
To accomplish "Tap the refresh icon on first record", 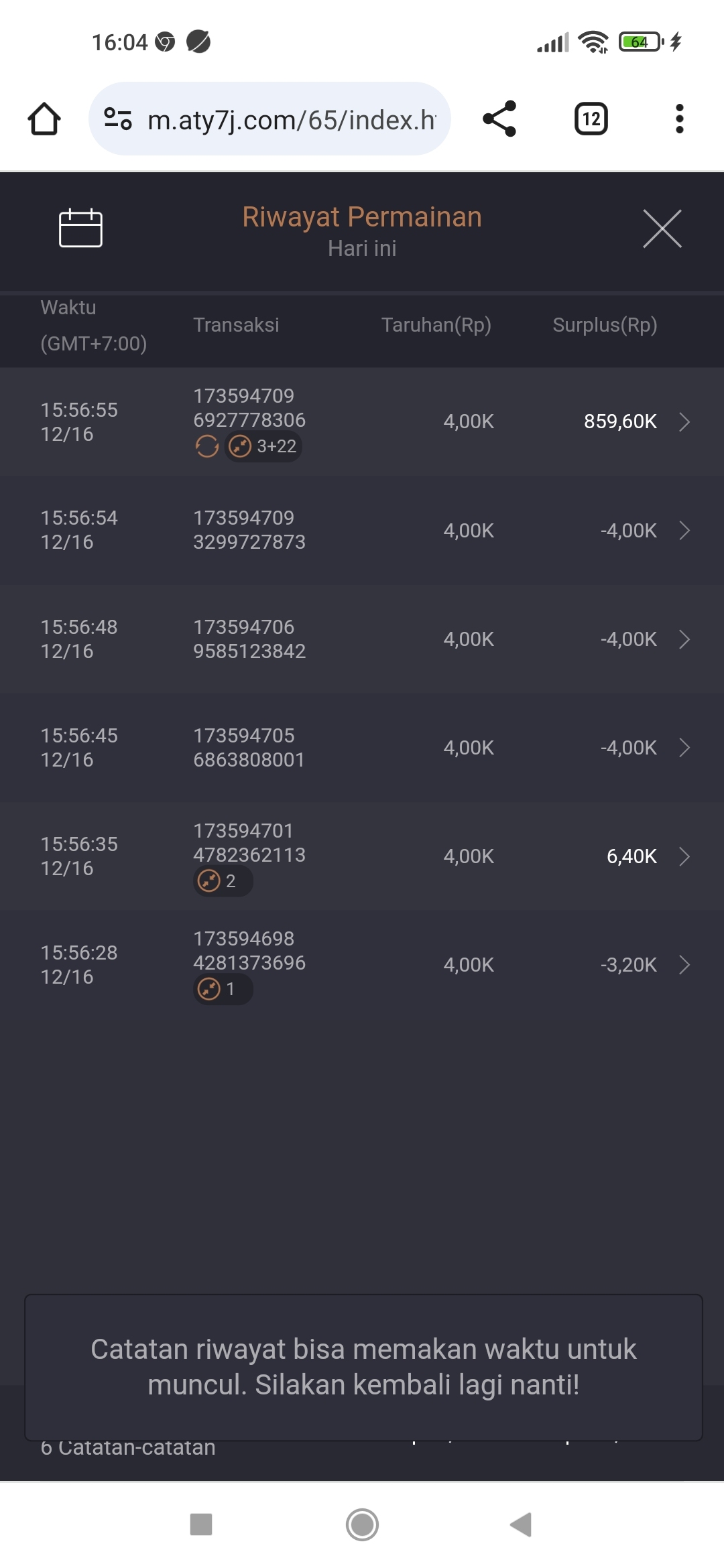I will coord(206,446).
